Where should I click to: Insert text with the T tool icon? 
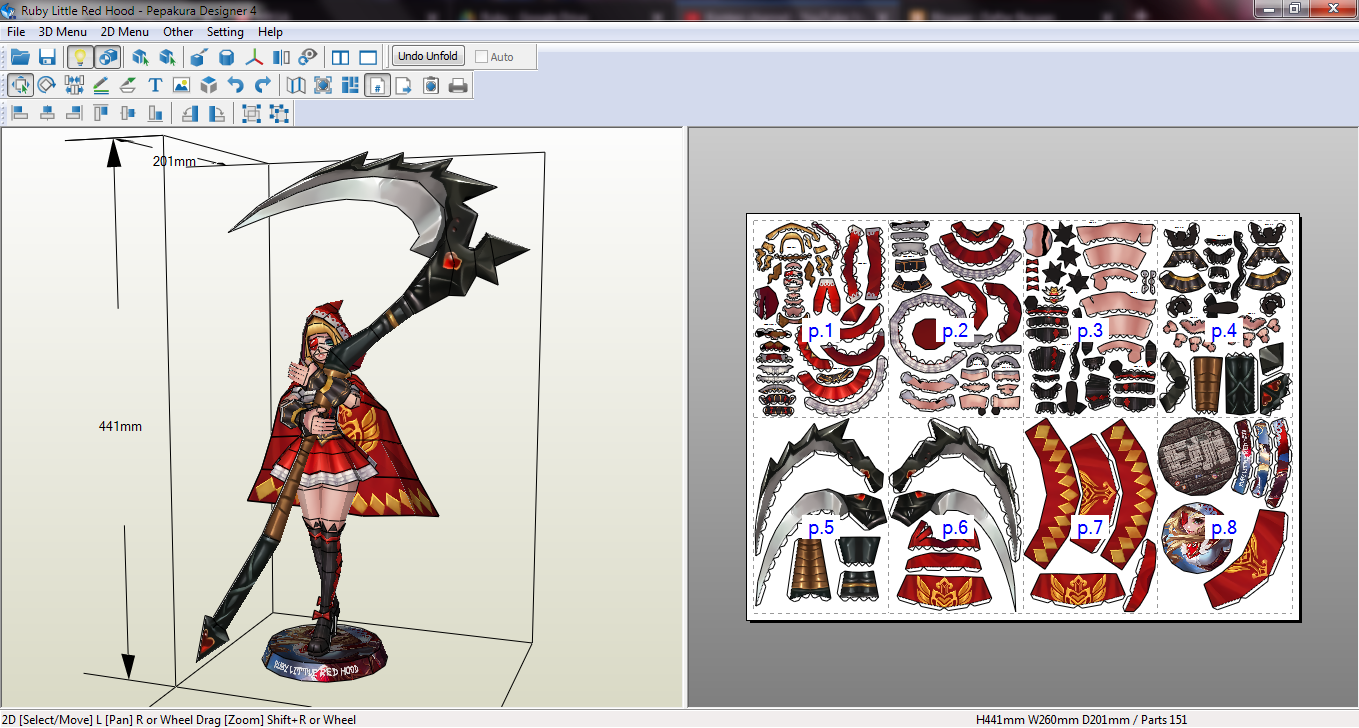pyautogui.click(x=154, y=85)
